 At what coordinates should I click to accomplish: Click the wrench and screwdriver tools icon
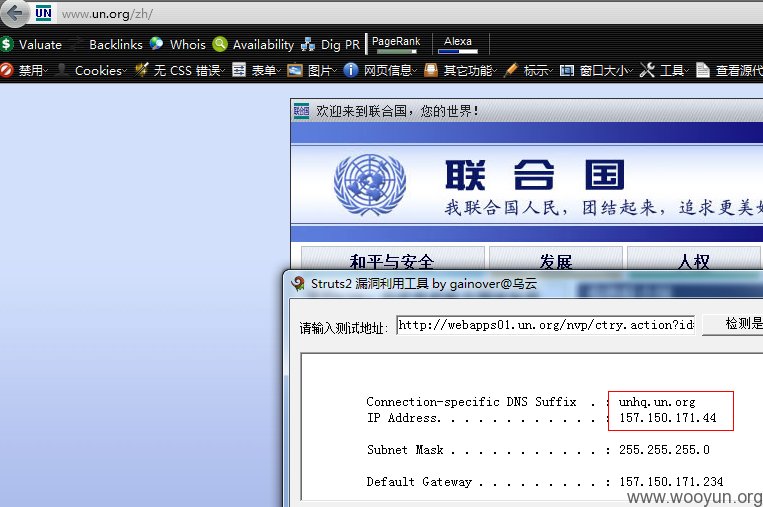point(647,70)
